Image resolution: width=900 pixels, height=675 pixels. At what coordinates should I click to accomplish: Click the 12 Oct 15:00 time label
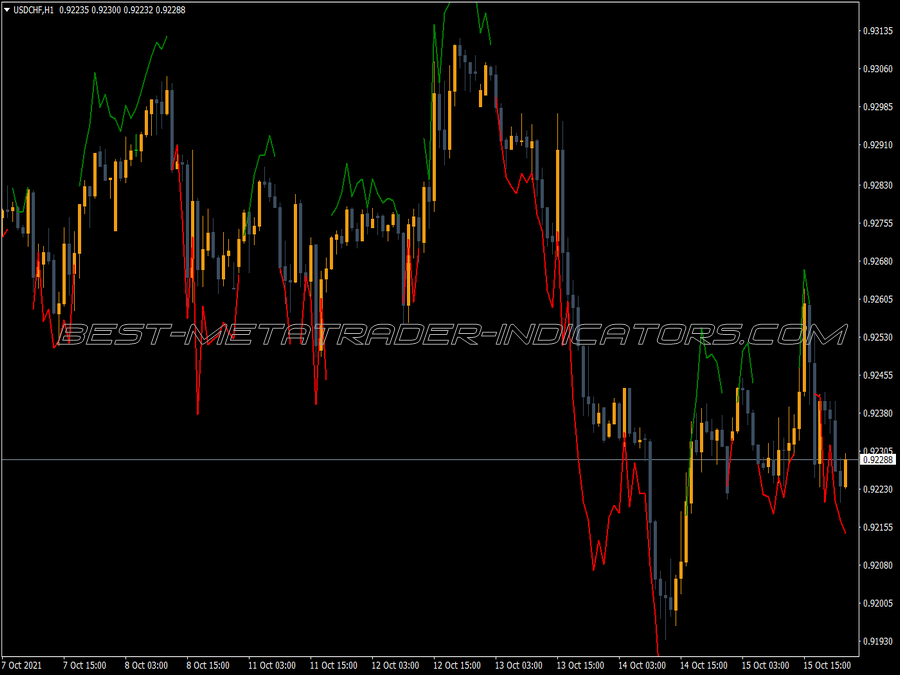click(457, 665)
